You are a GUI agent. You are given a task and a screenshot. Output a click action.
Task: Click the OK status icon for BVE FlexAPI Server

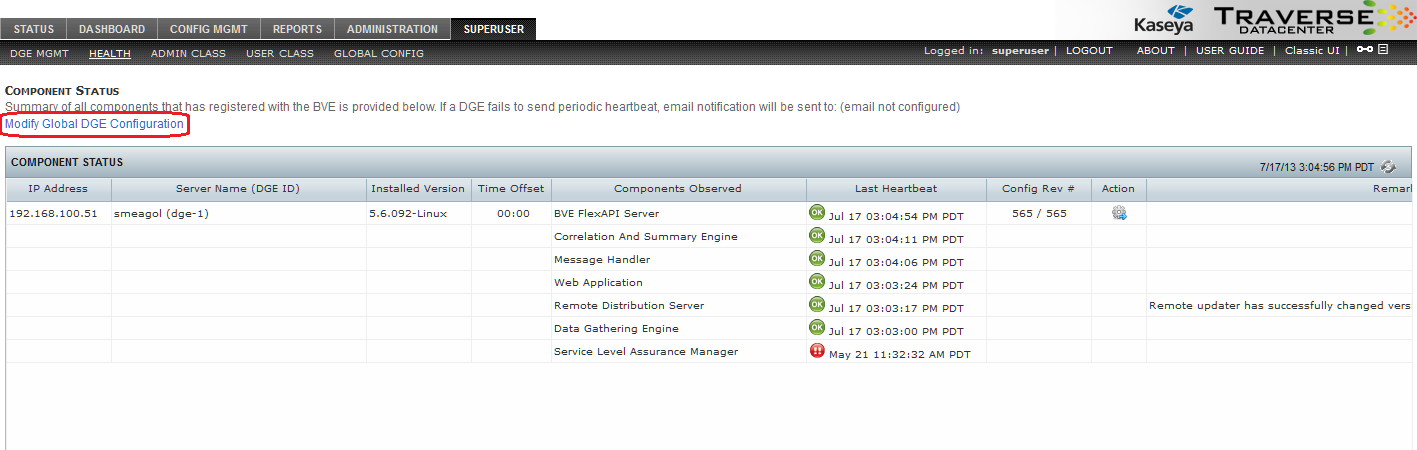click(x=817, y=212)
